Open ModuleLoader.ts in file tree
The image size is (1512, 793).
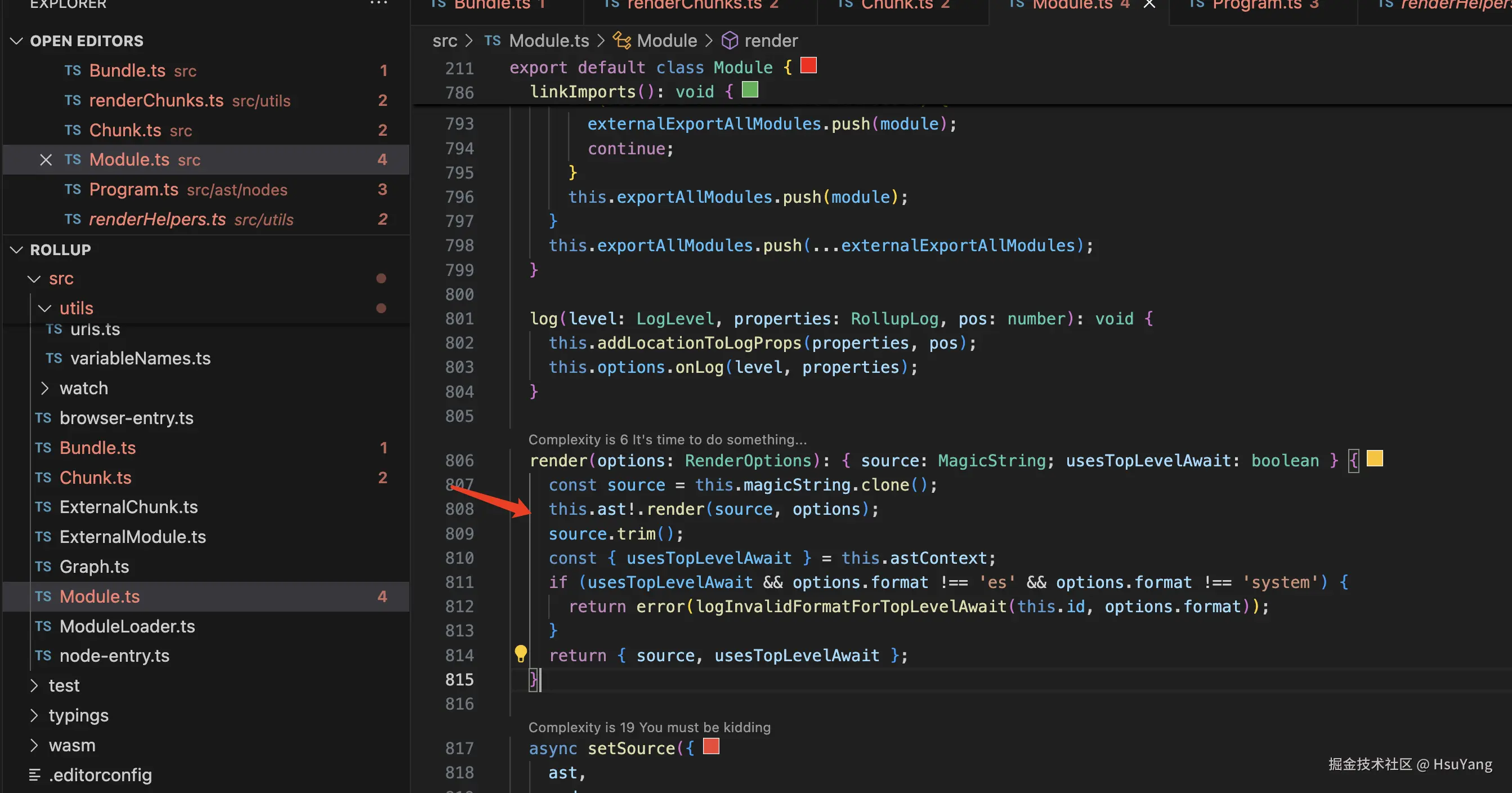(x=127, y=626)
